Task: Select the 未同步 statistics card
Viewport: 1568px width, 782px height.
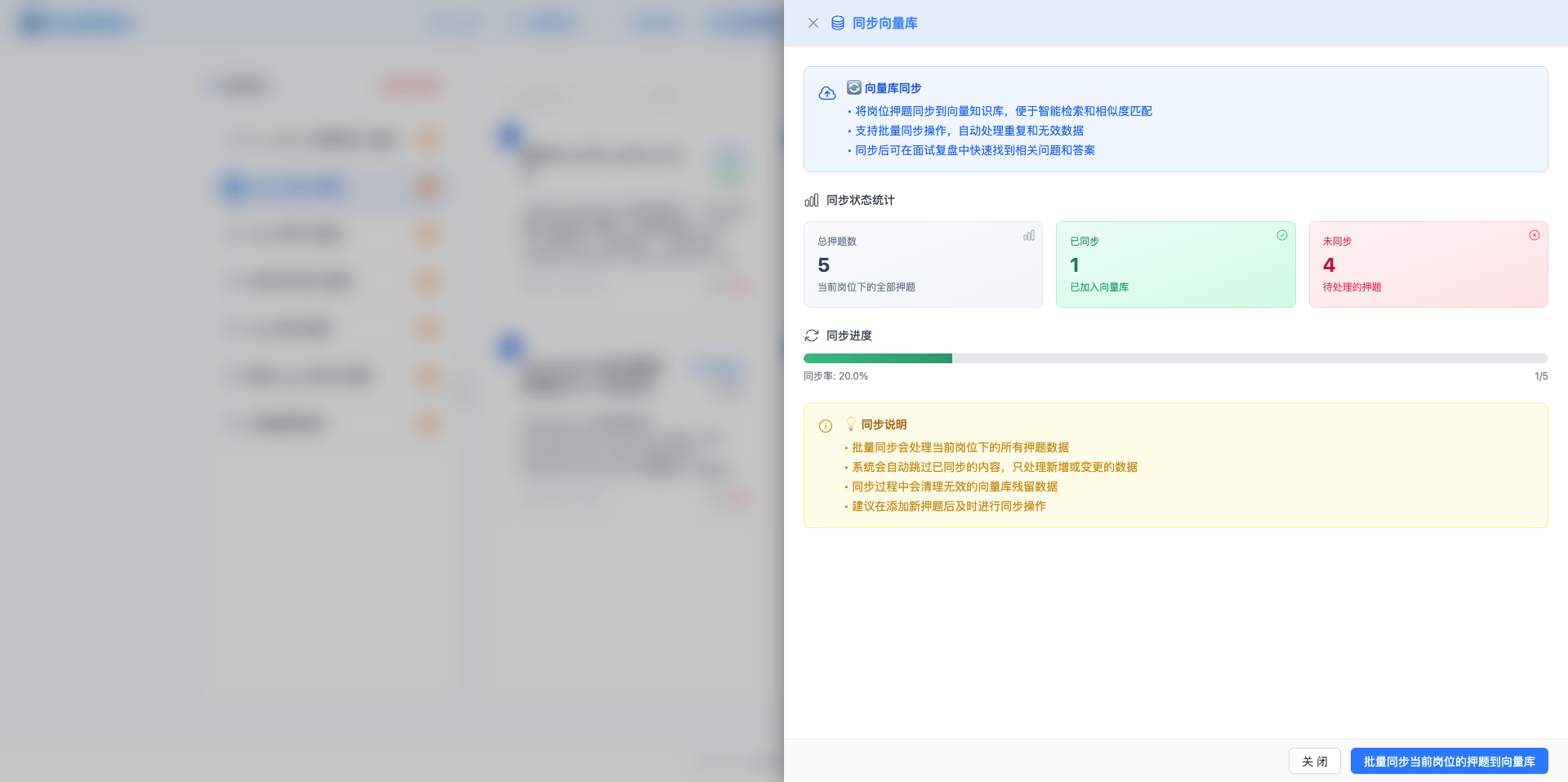Action: click(x=1428, y=264)
